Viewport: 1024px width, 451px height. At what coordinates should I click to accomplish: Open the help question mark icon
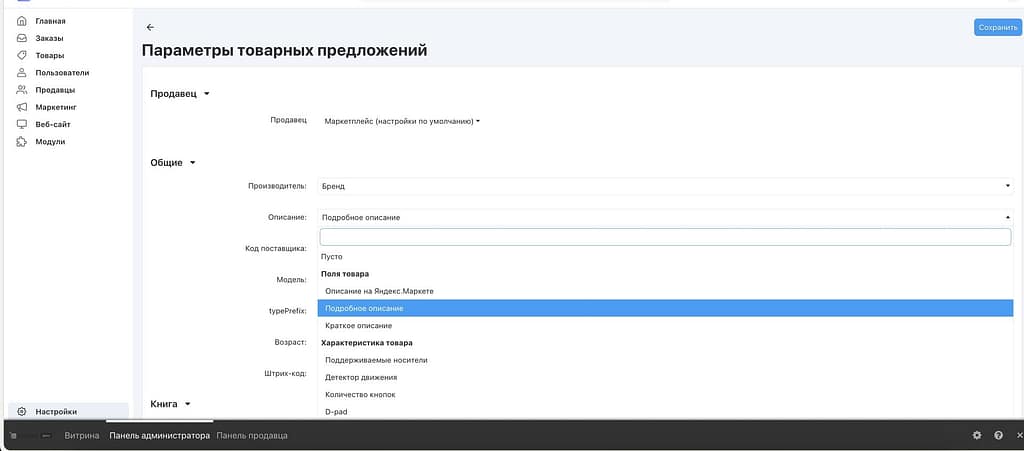[999, 435]
